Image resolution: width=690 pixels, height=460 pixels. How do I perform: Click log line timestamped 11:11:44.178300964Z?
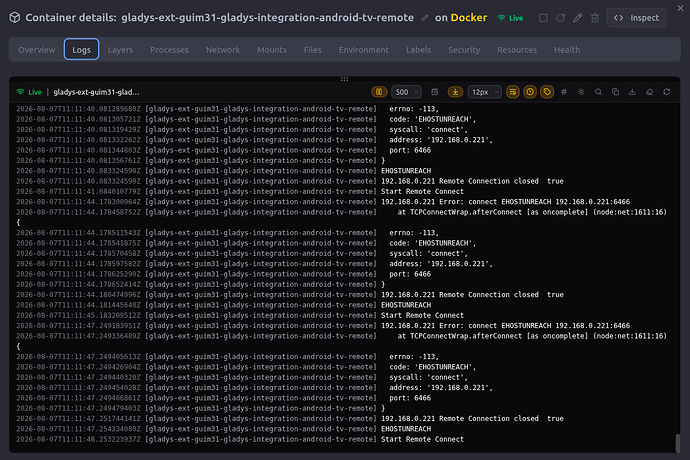coord(323,202)
